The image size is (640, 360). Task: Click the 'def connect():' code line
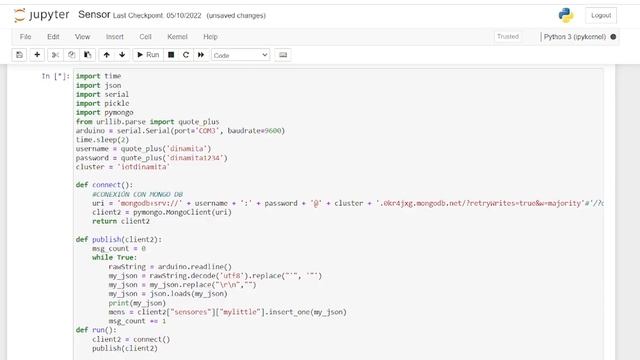tap(104, 185)
